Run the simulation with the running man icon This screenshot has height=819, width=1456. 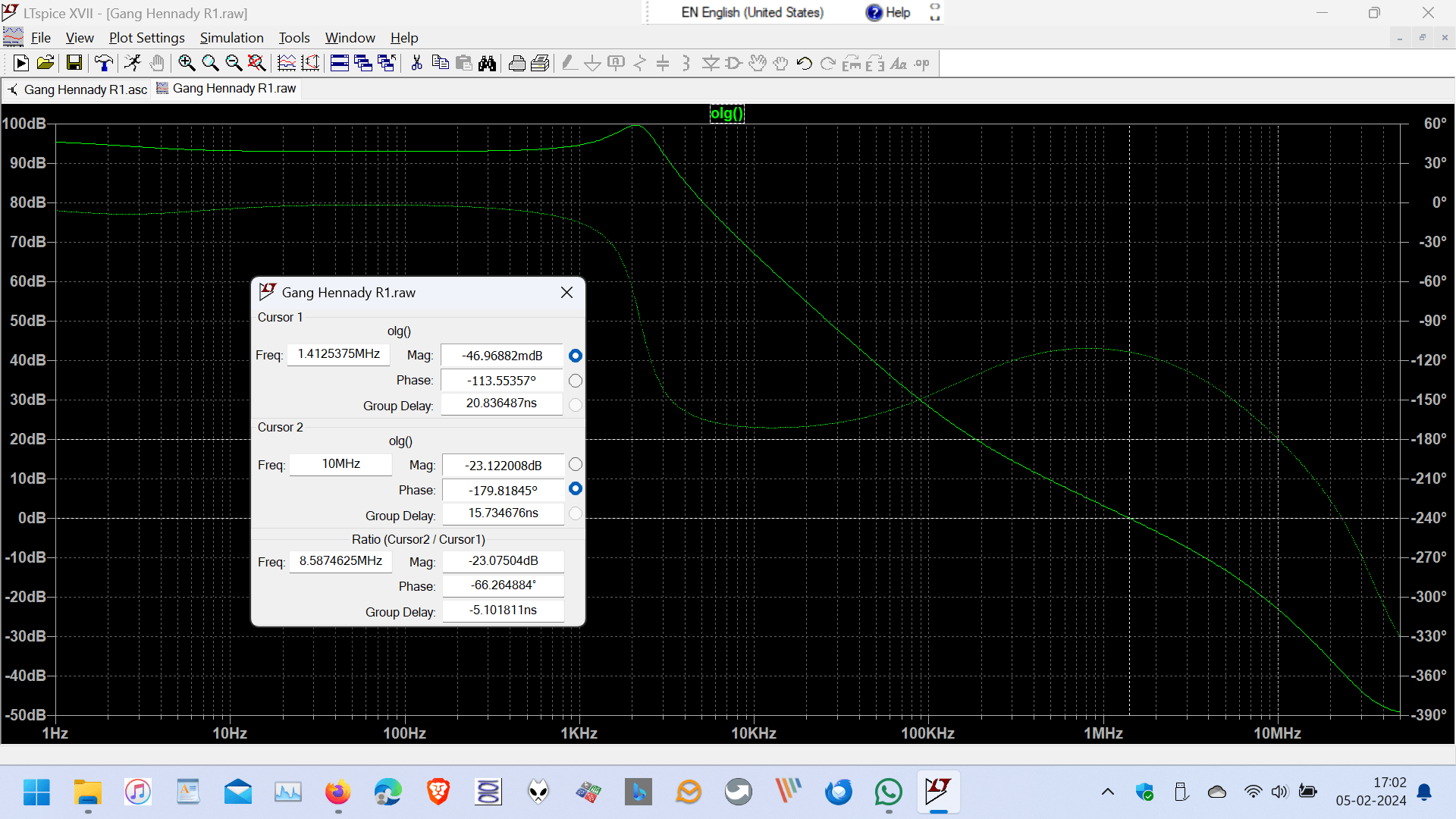[x=133, y=64]
